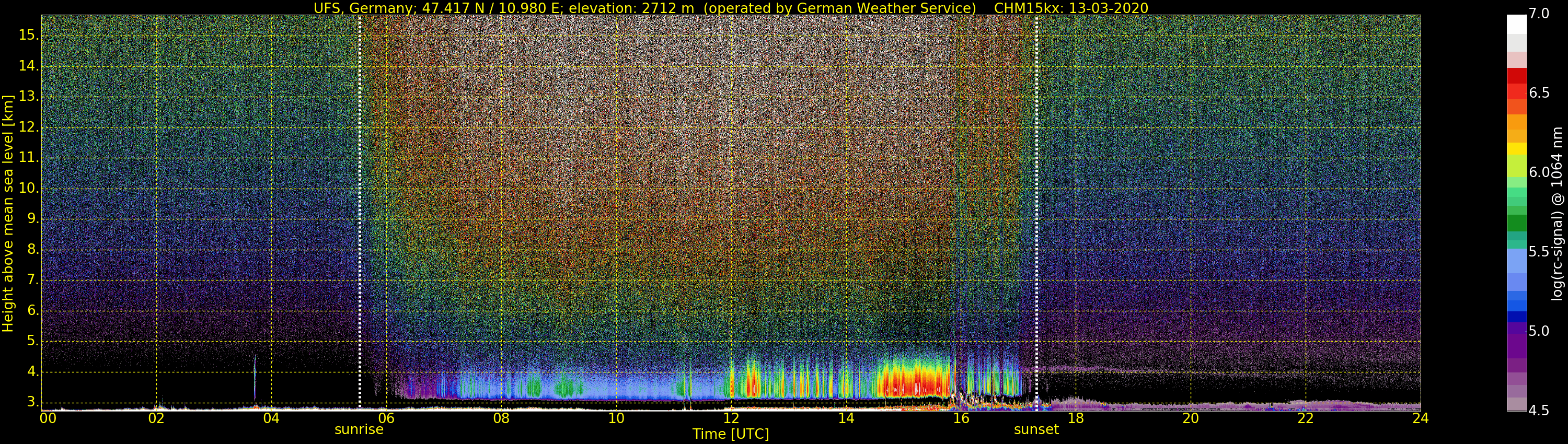The width and height of the screenshot is (1568, 444).
Task: Click the "Height above mean sea level" axis title
Action: tap(8, 213)
